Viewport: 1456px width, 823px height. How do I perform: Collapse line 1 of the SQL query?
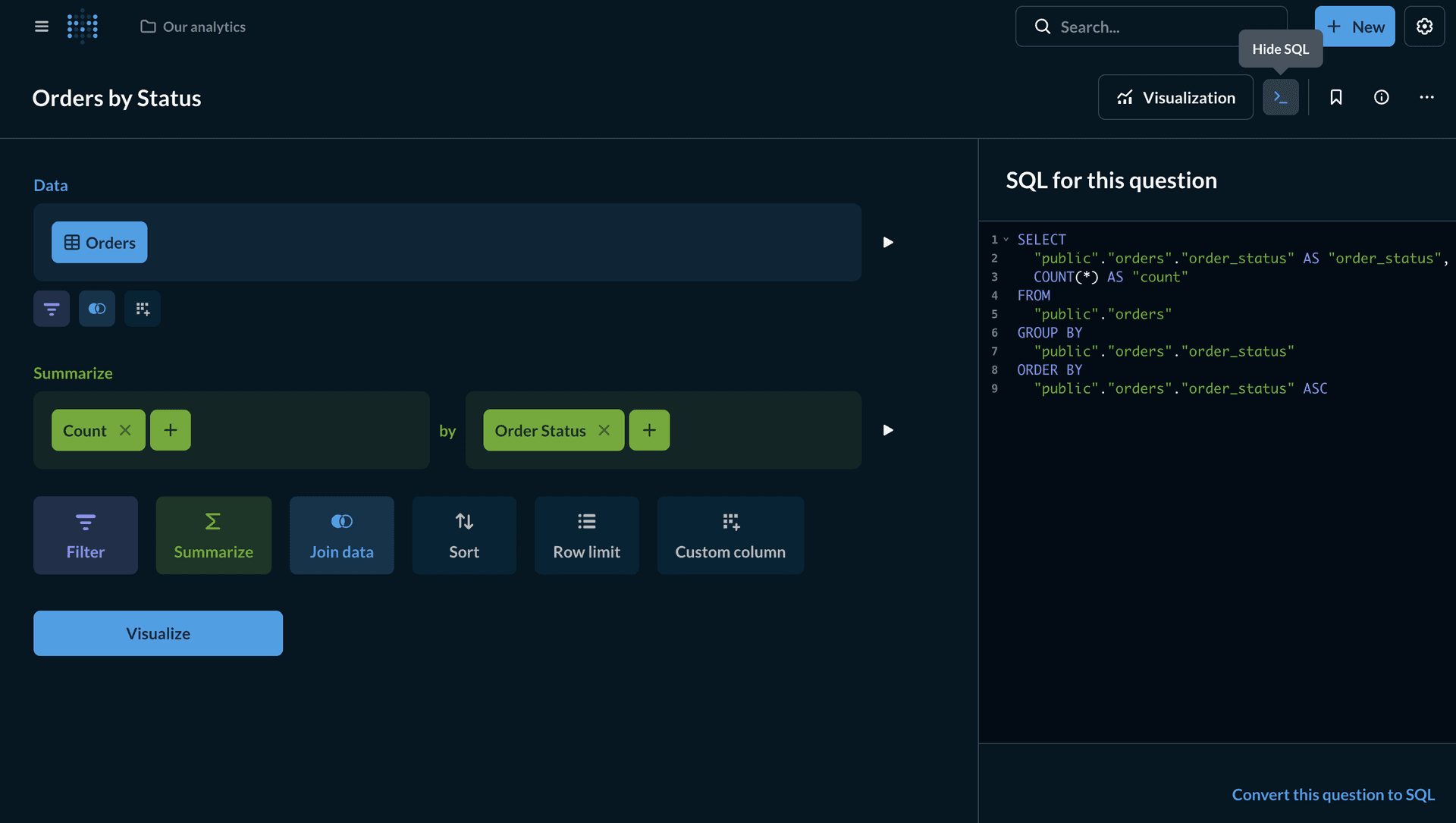pyautogui.click(x=1006, y=239)
